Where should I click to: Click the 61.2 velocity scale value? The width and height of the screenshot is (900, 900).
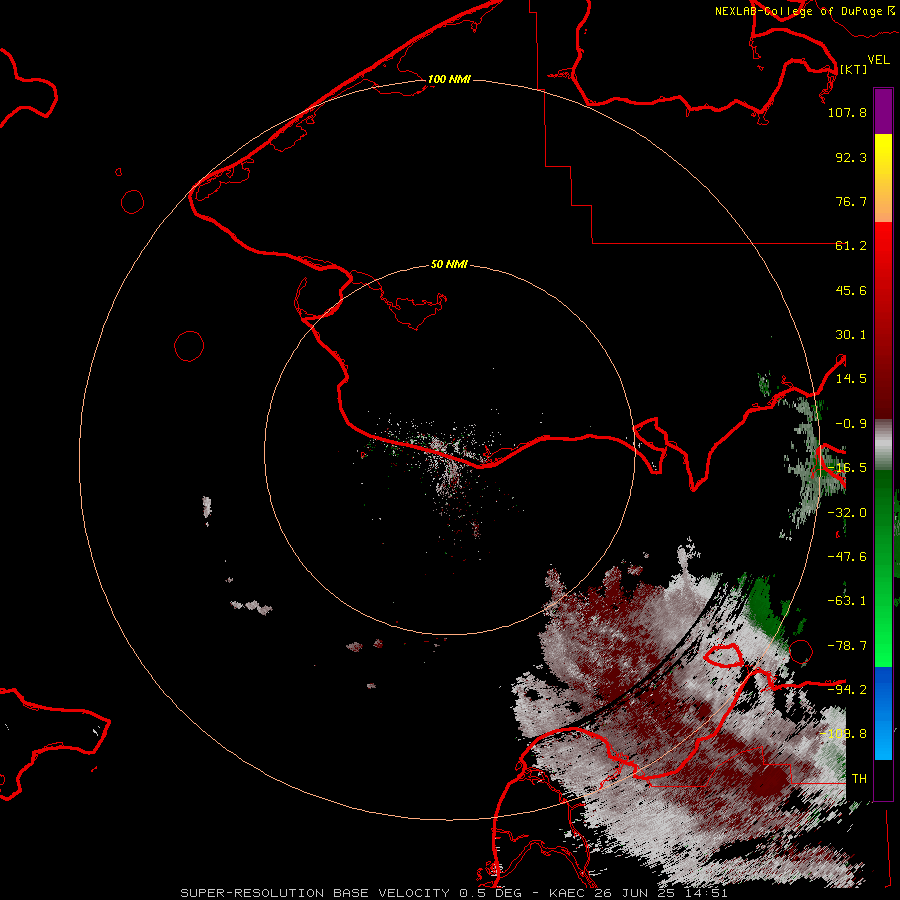tap(851, 246)
